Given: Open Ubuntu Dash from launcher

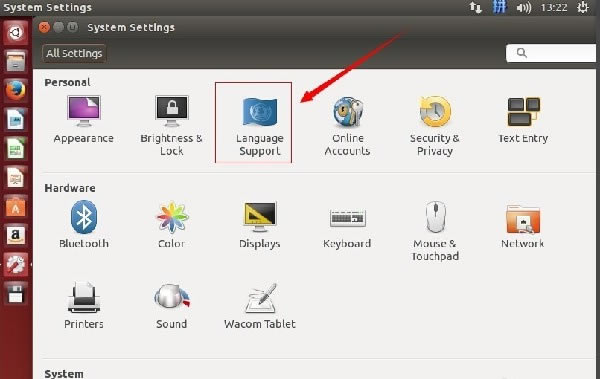Looking at the screenshot, I should click(15, 33).
